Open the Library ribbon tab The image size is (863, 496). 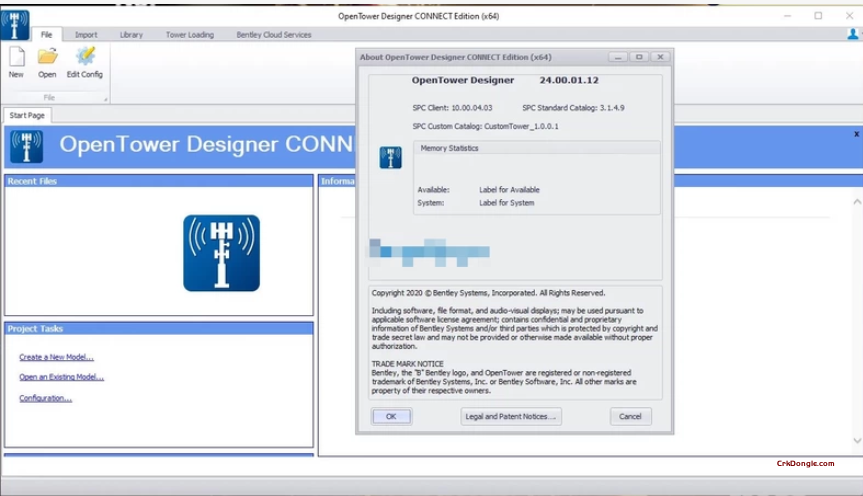click(131, 34)
